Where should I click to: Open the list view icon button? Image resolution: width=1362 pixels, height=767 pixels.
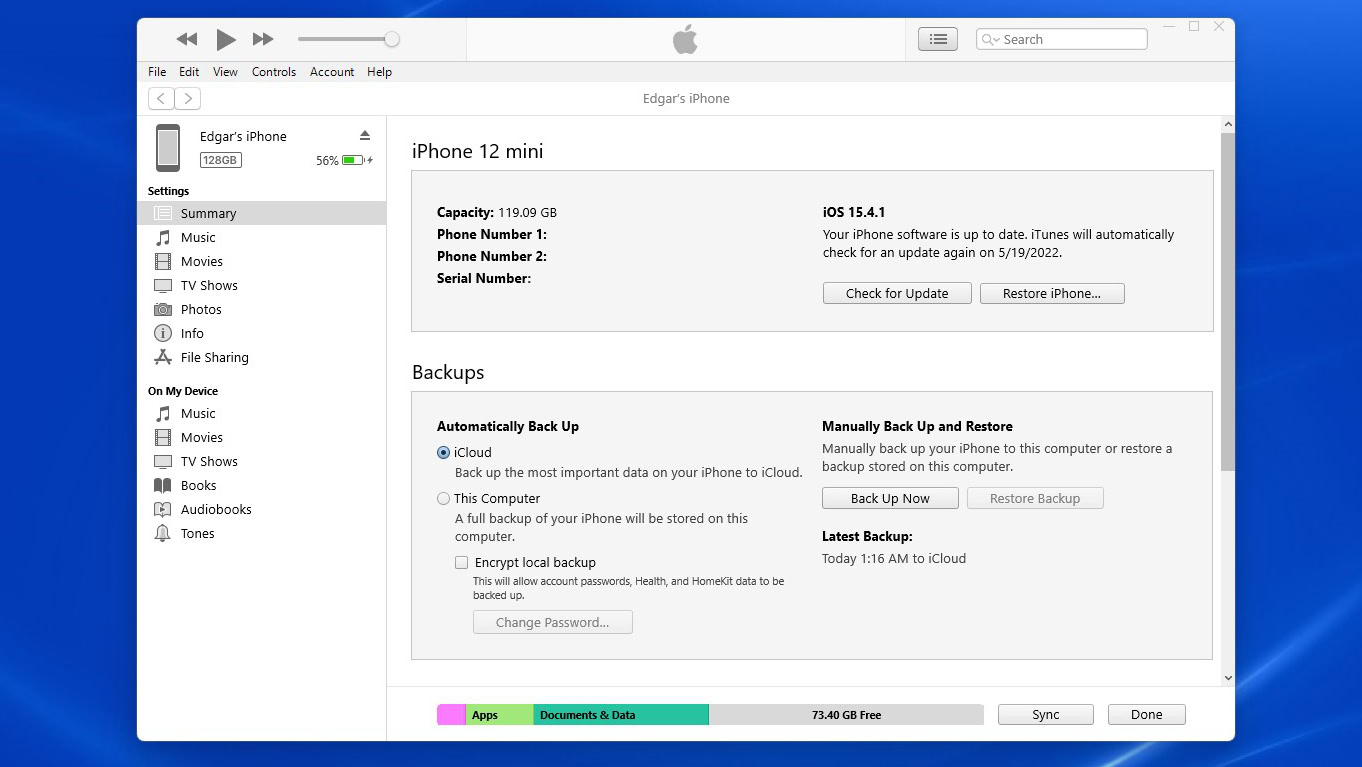click(937, 39)
